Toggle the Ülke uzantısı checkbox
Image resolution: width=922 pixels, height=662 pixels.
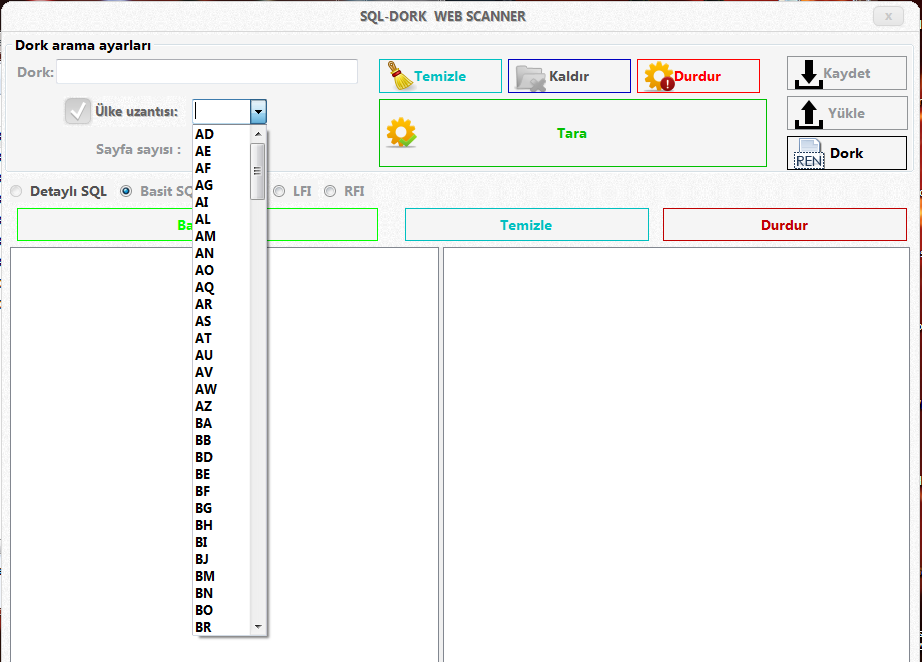78,111
